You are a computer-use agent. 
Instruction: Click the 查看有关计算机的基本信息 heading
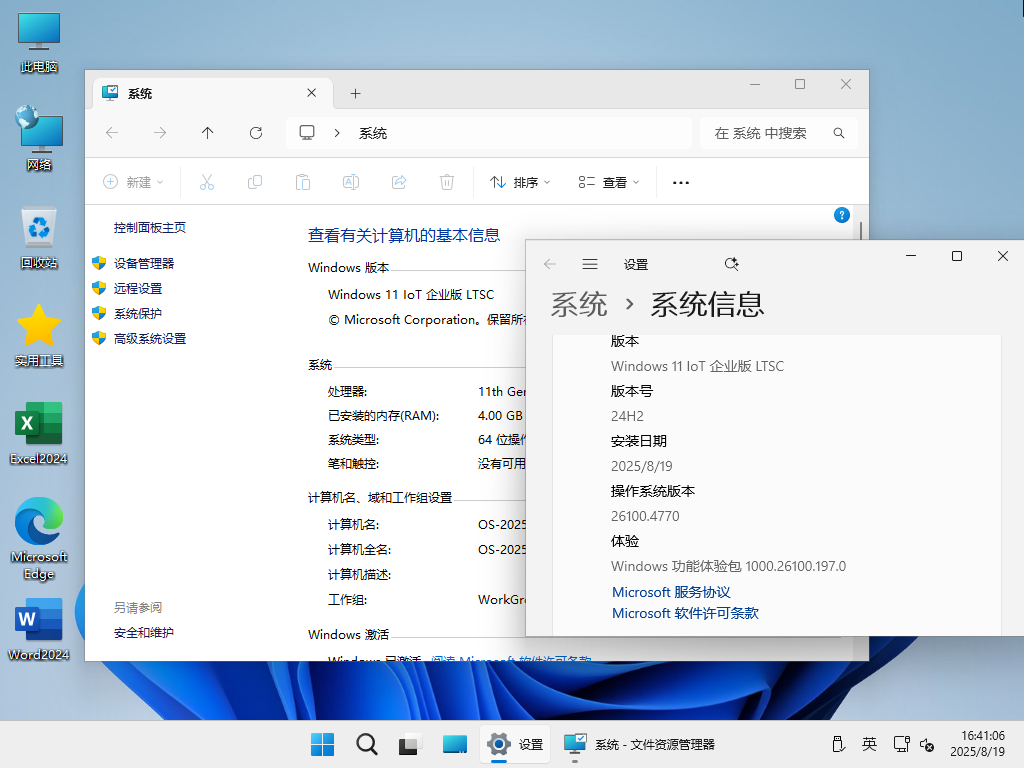pyautogui.click(x=404, y=235)
